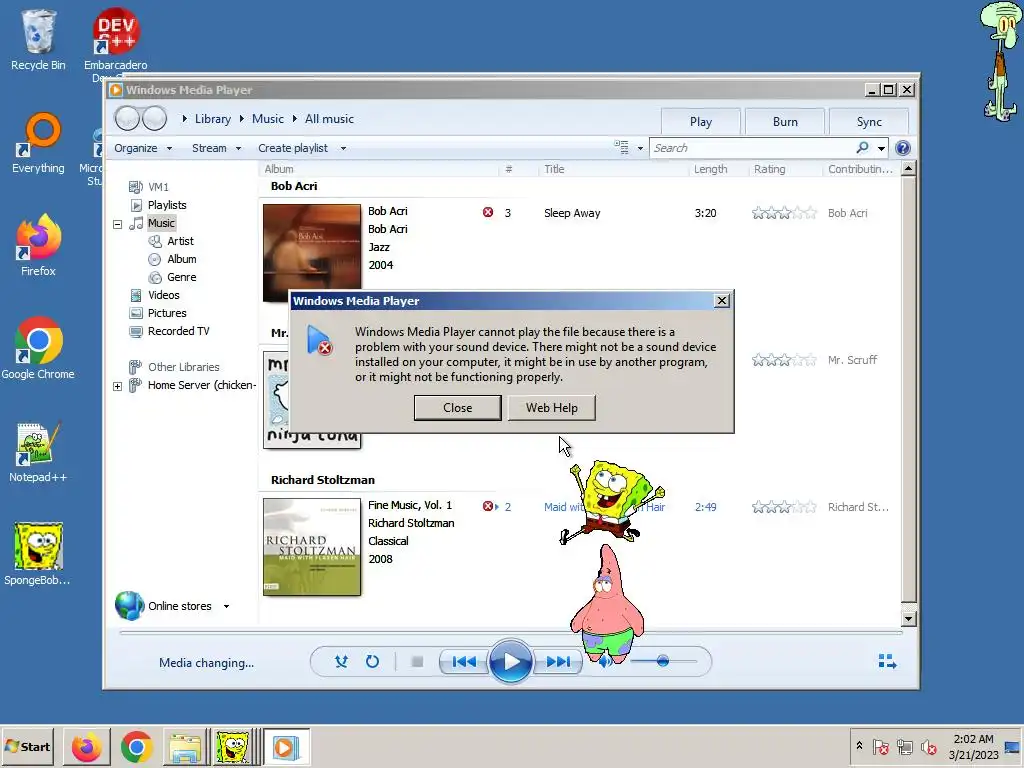
Task: Select VM1 in the navigation tree
Action: [158, 187]
